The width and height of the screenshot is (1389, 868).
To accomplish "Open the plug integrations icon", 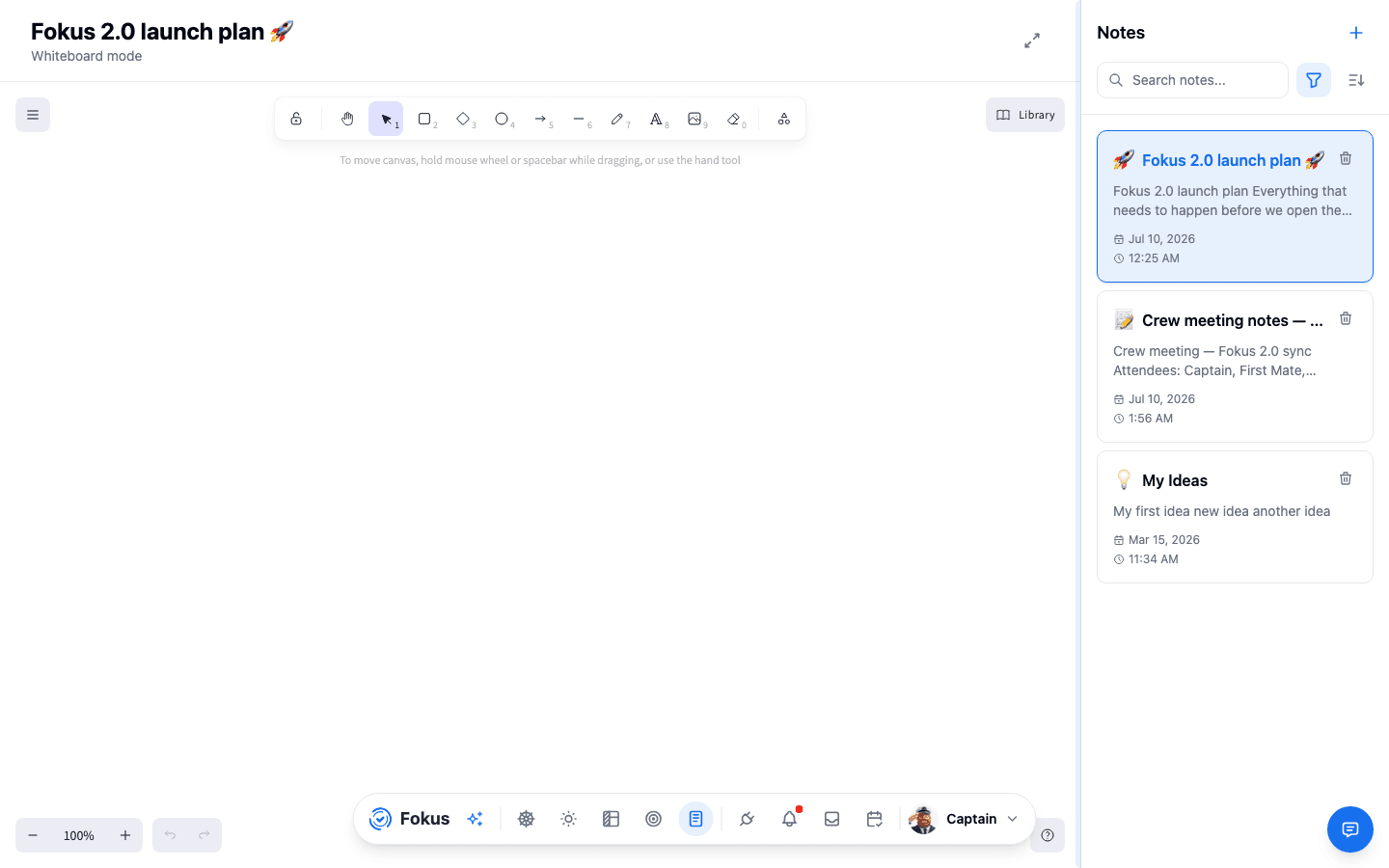I will (x=748, y=819).
